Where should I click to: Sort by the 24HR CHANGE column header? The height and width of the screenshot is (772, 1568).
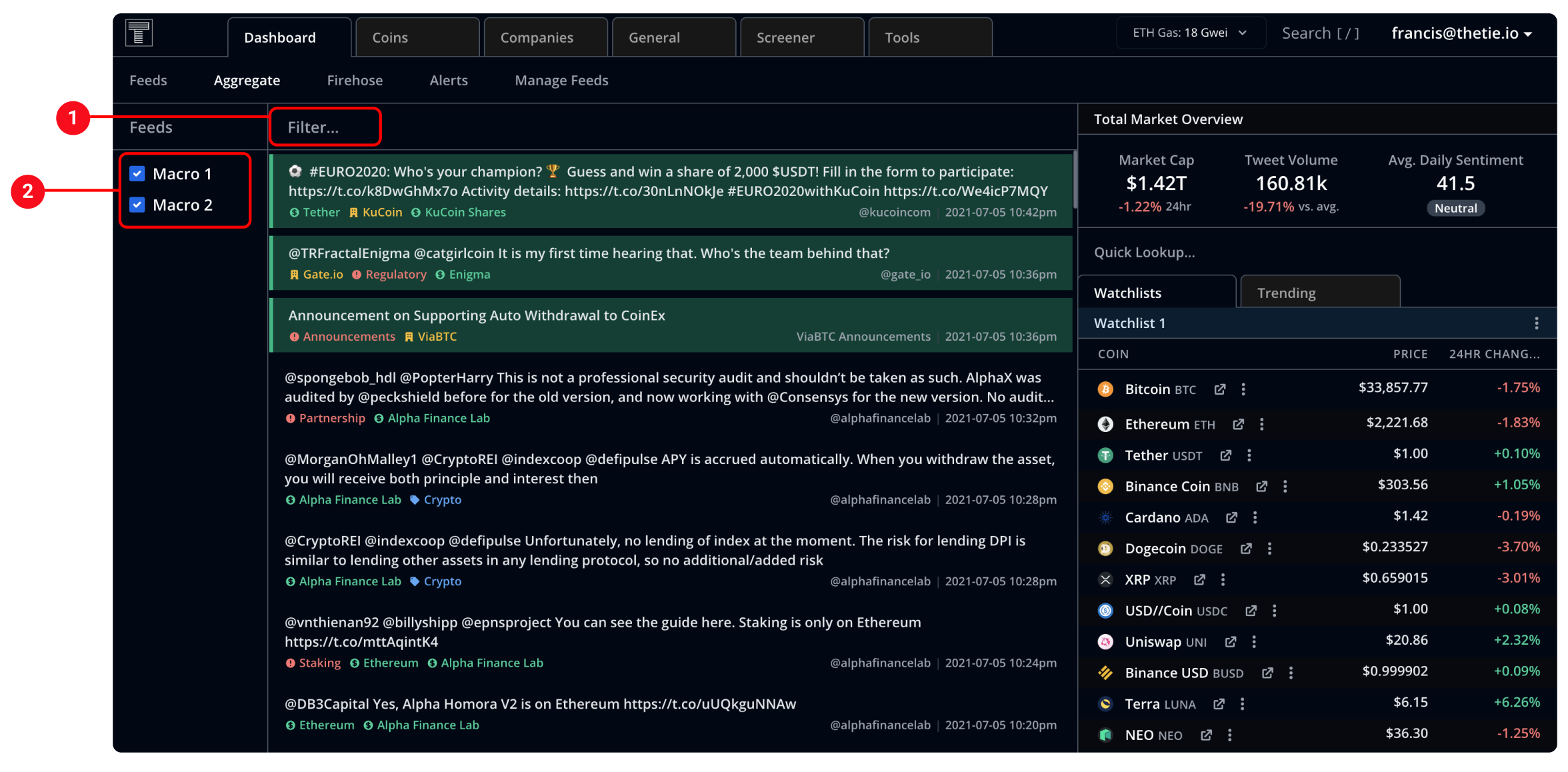1494,354
